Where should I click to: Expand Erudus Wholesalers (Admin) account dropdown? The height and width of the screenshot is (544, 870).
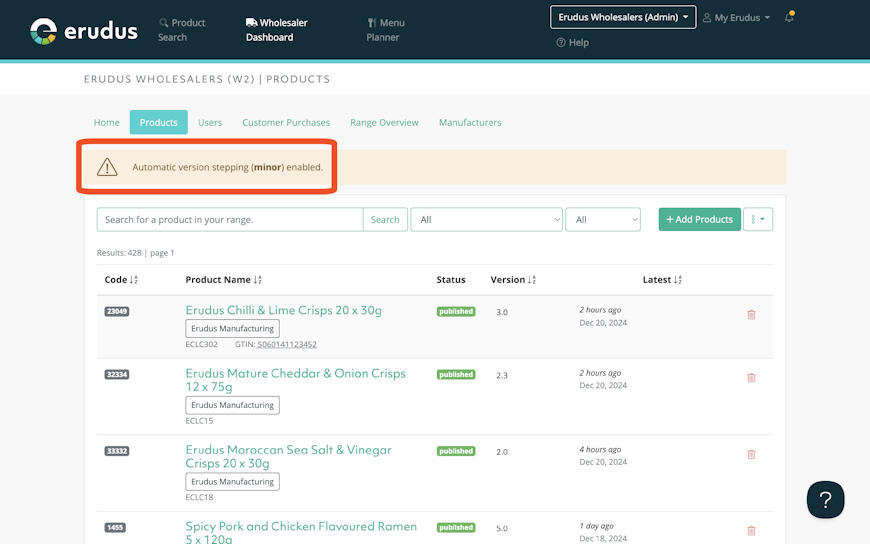click(x=623, y=17)
